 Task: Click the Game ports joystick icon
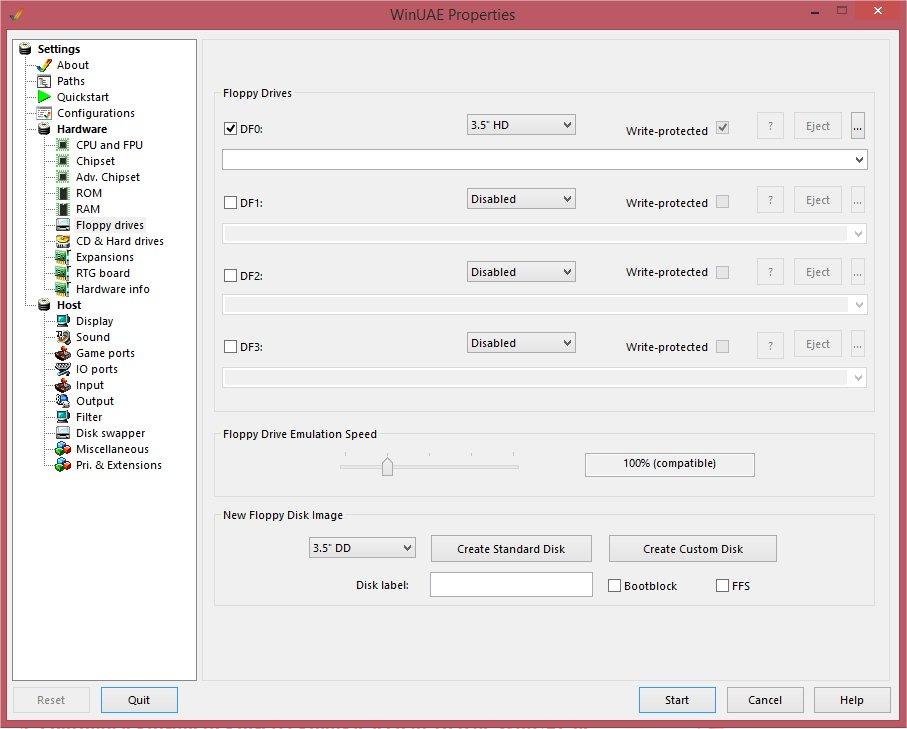(x=62, y=353)
